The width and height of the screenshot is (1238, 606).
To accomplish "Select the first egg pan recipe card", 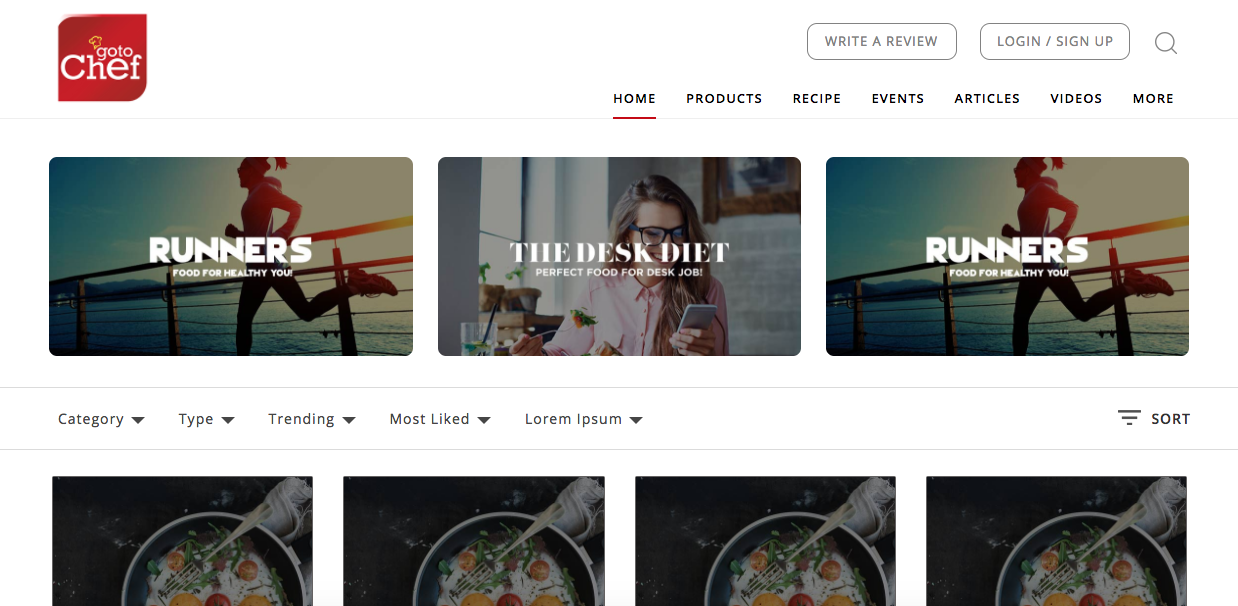I will pos(182,540).
